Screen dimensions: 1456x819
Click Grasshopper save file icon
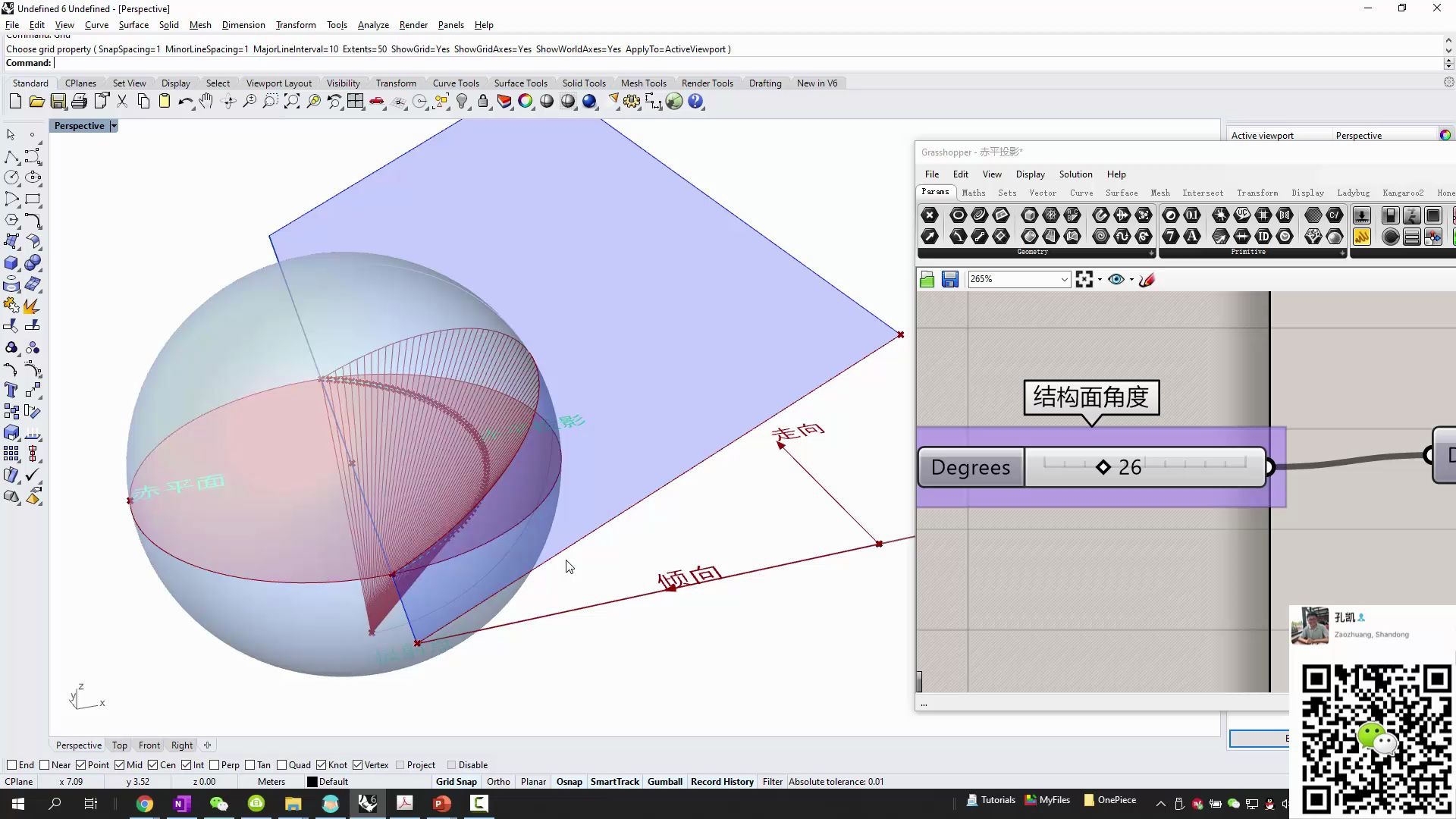pos(949,279)
